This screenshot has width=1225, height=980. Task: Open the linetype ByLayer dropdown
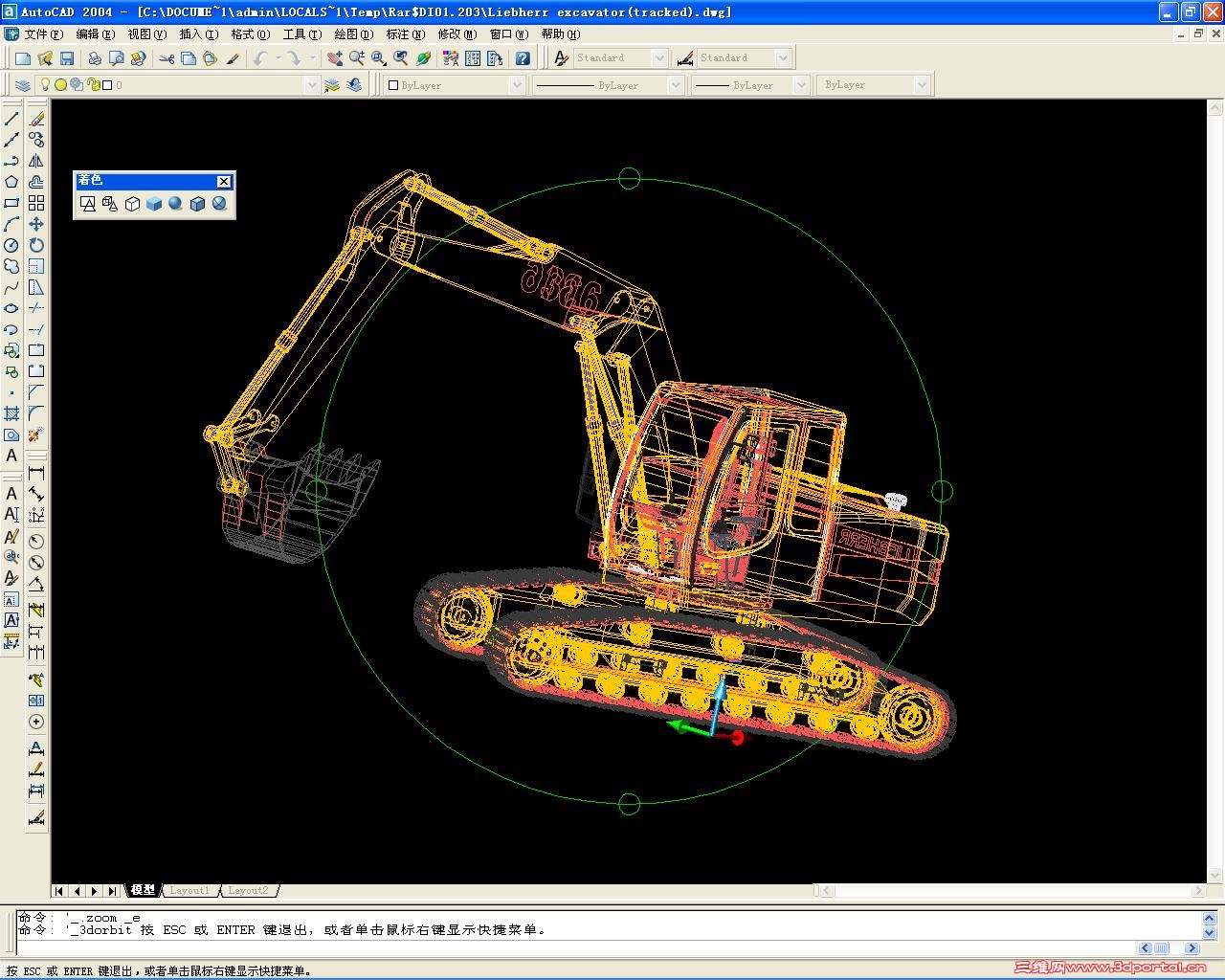(675, 85)
